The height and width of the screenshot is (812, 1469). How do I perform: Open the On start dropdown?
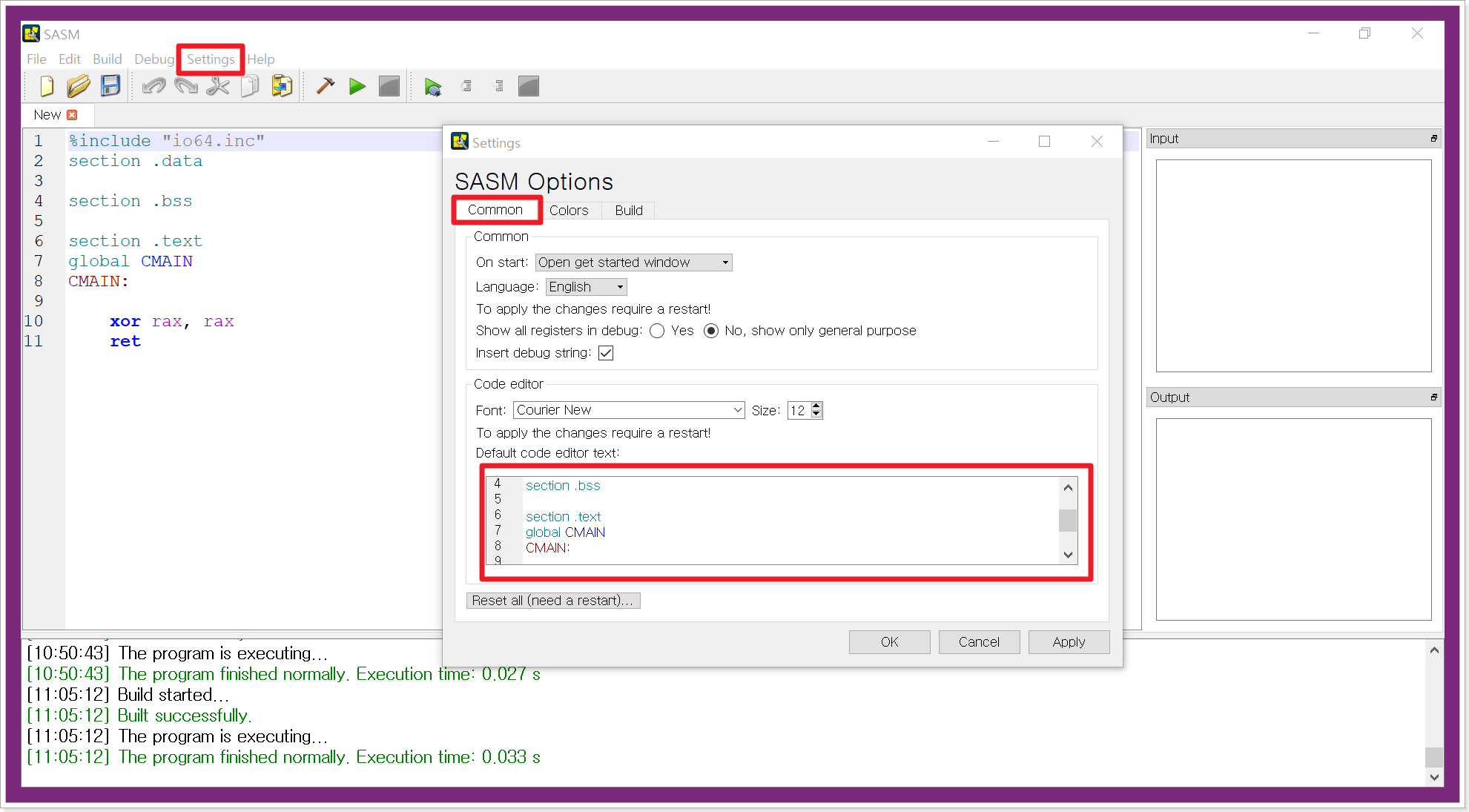(x=633, y=263)
